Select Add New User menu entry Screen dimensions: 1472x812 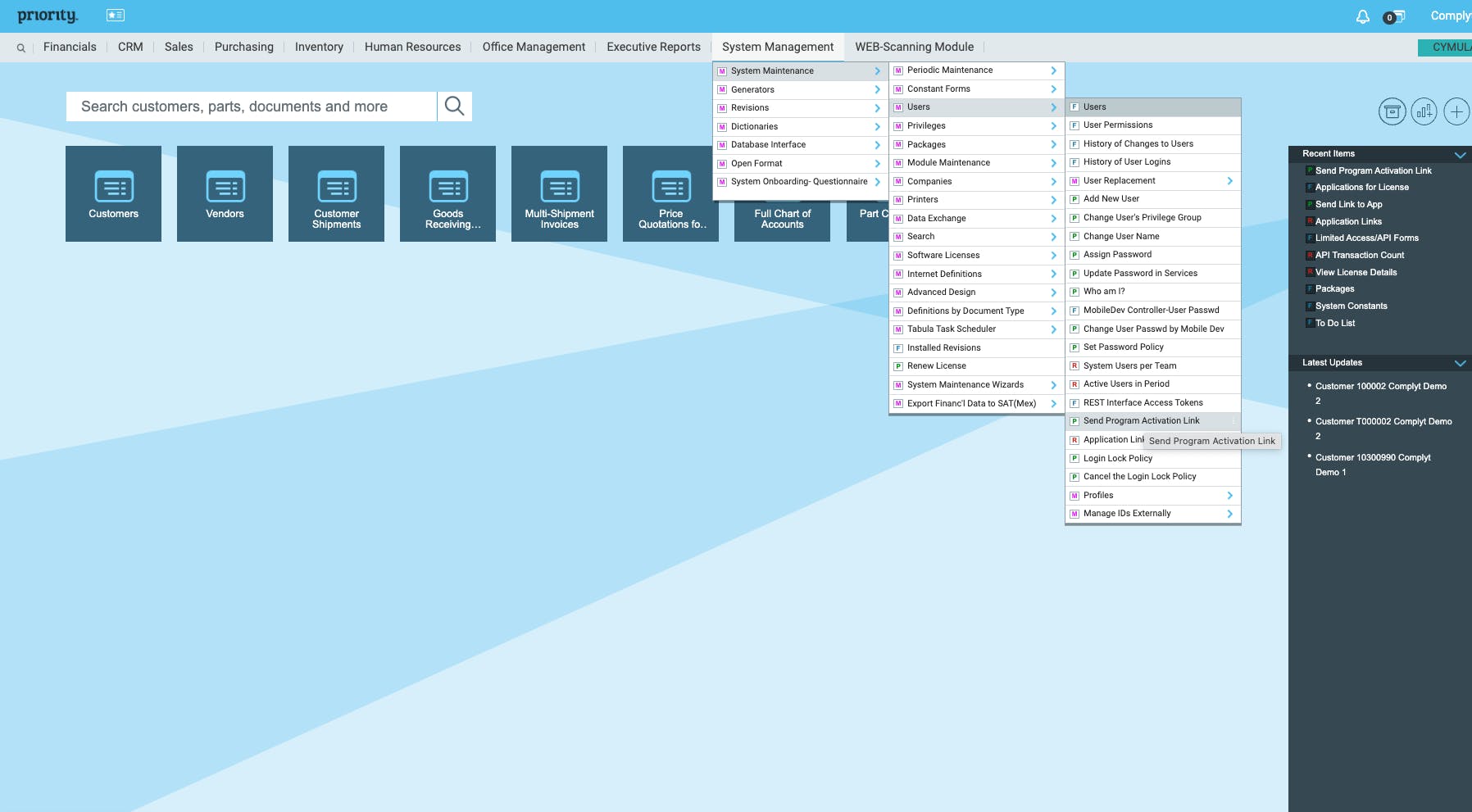(1153, 199)
